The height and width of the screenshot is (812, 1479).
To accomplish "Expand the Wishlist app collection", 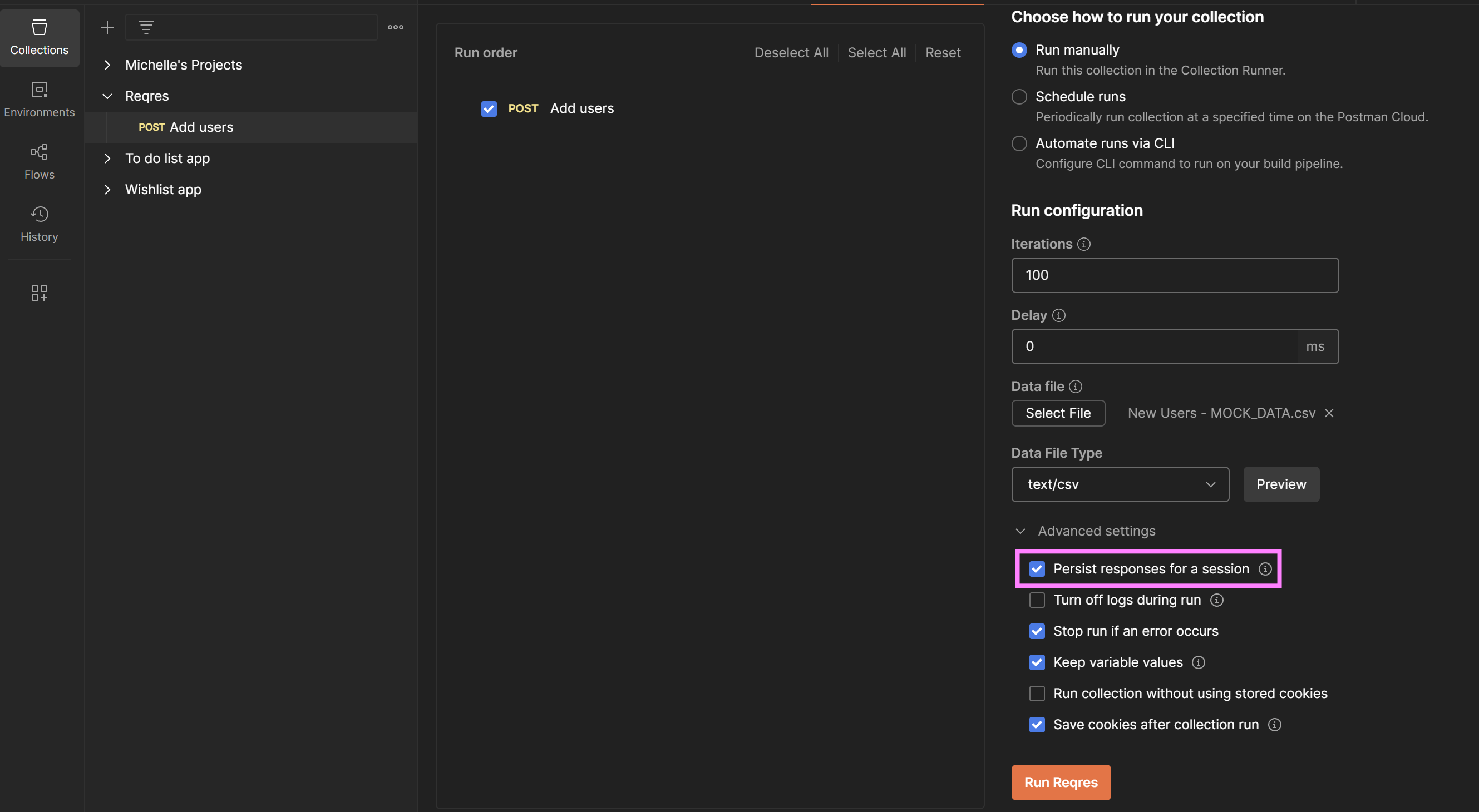I will pos(107,189).
